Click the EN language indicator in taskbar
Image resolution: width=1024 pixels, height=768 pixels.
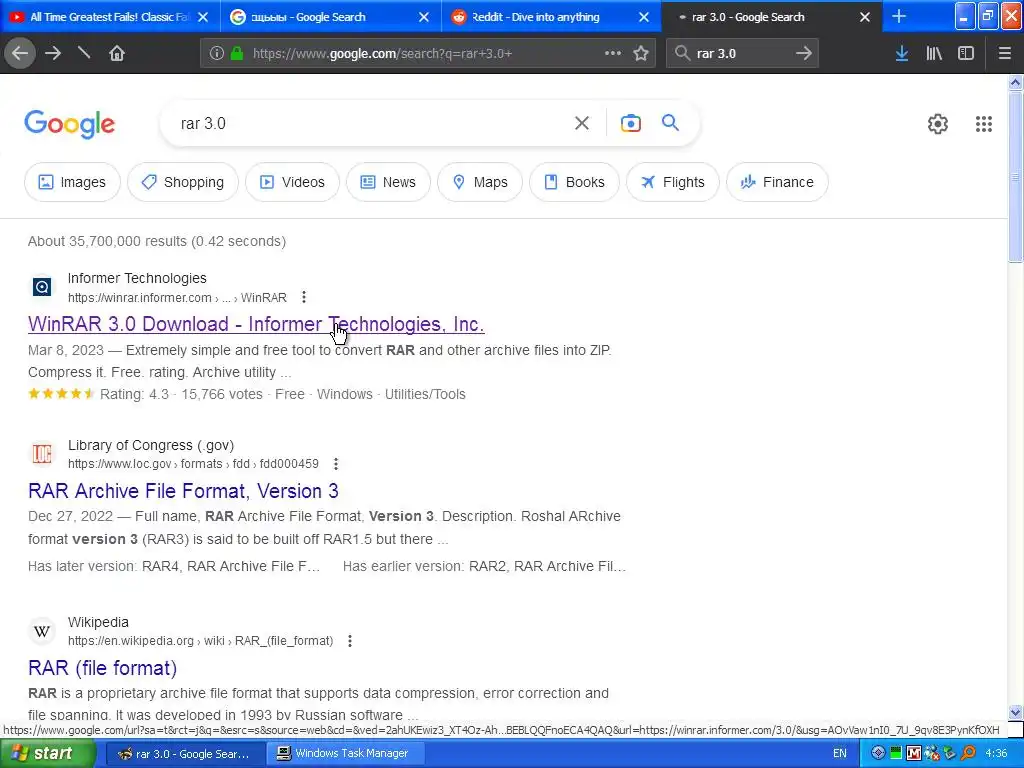tap(840, 754)
